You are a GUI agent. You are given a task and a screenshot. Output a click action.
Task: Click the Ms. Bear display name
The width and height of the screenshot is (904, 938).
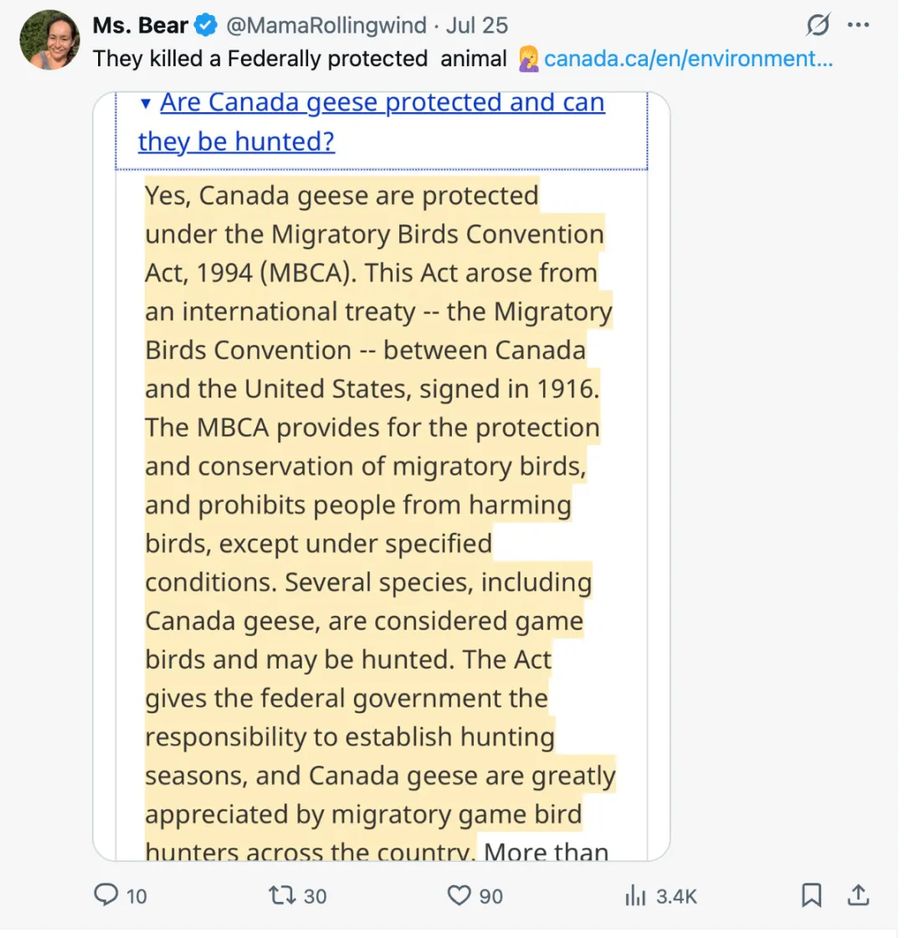coord(140,25)
